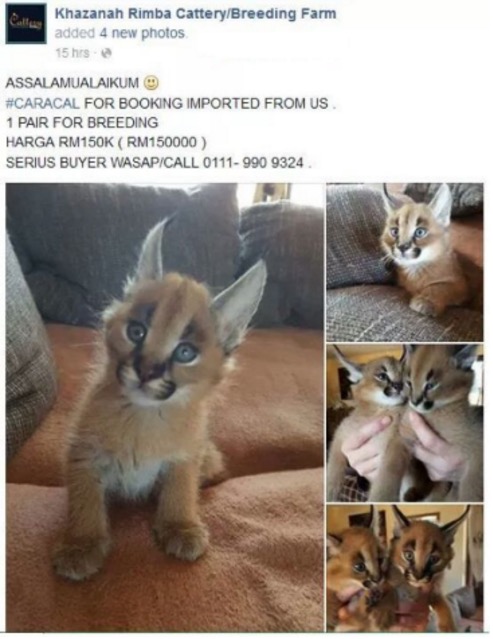Click the RM150K price text line
This screenshot has height=639, width=493.
(106, 142)
